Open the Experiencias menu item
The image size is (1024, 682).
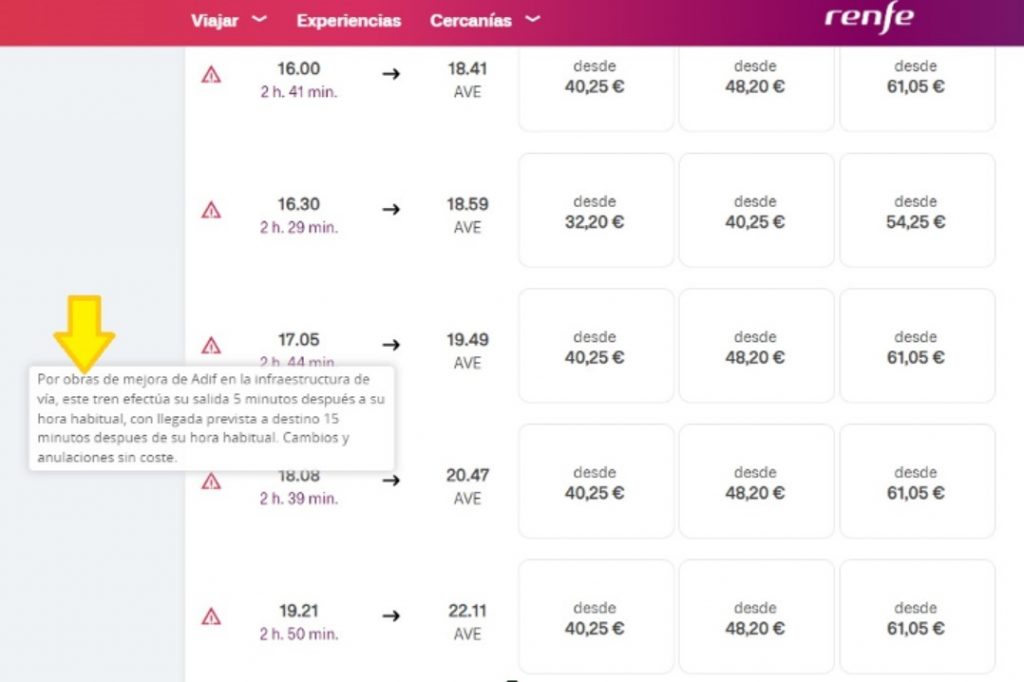tap(349, 20)
